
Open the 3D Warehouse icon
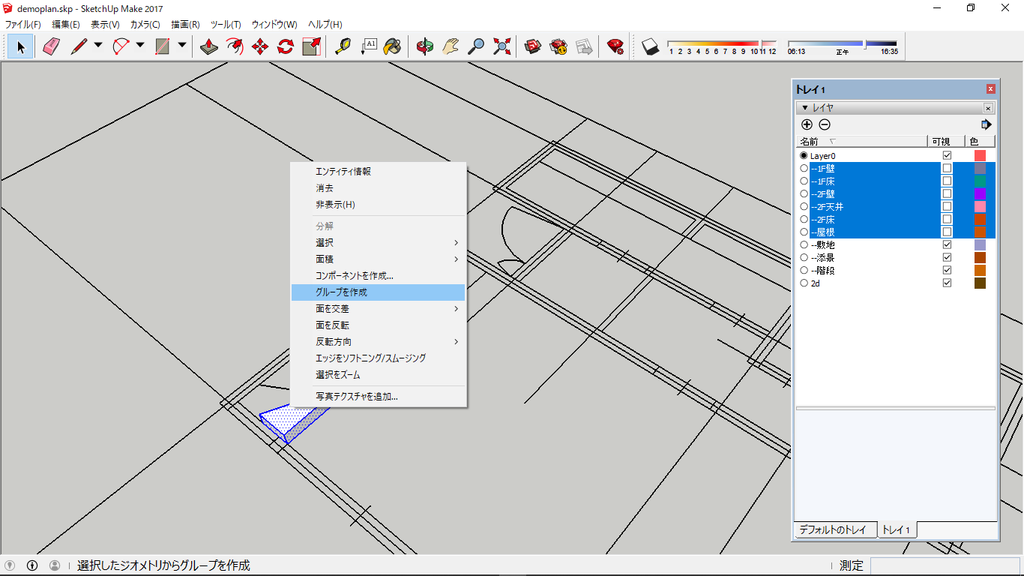pyautogui.click(x=533, y=47)
